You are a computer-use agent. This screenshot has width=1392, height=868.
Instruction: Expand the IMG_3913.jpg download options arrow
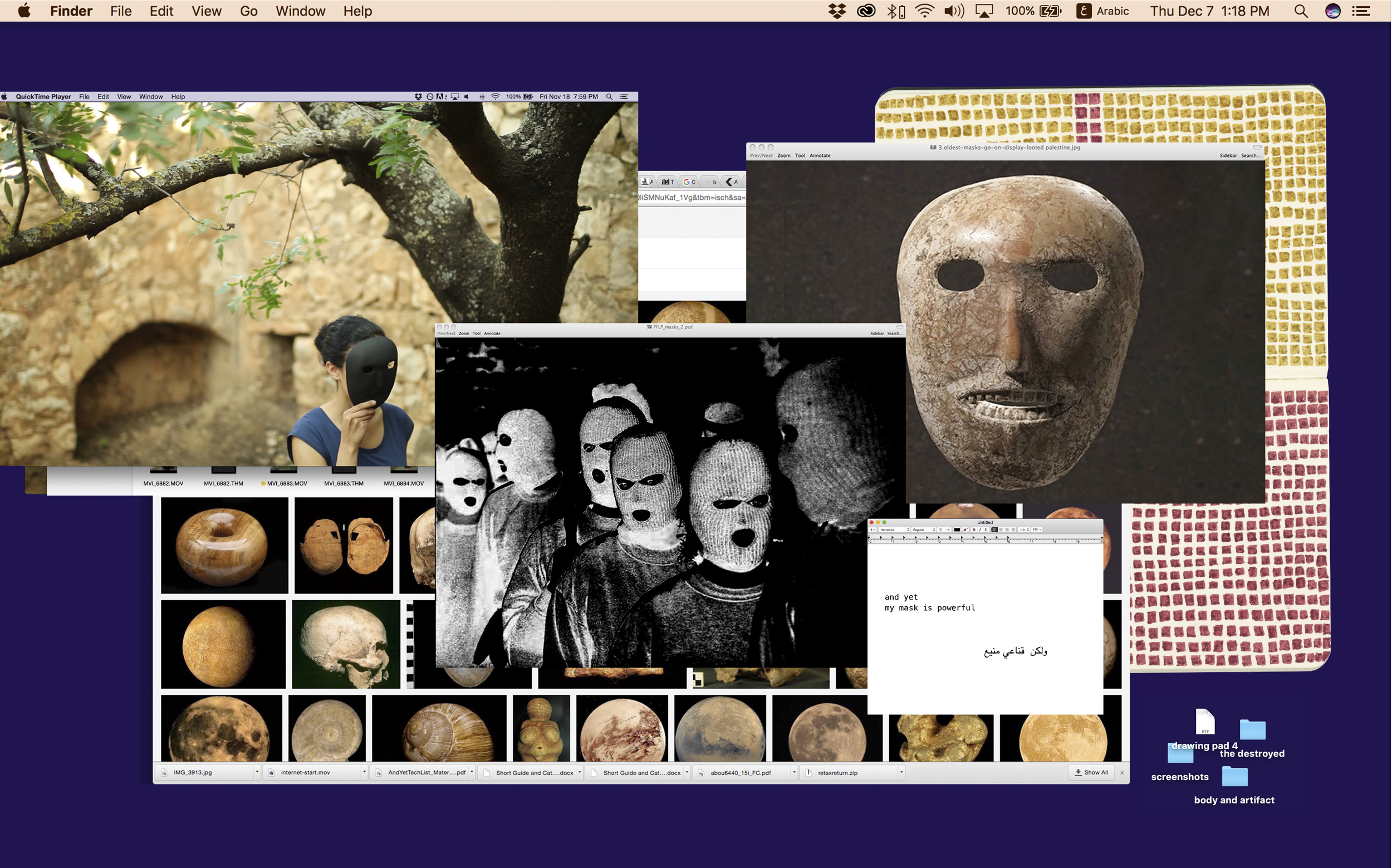point(257,772)
